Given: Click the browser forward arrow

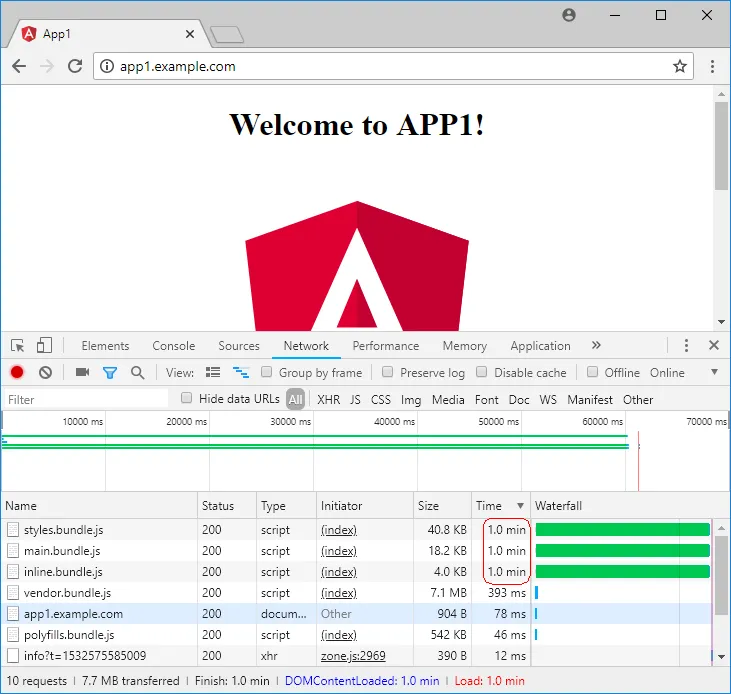Looking at the screenshot, I should pos(47,66).
